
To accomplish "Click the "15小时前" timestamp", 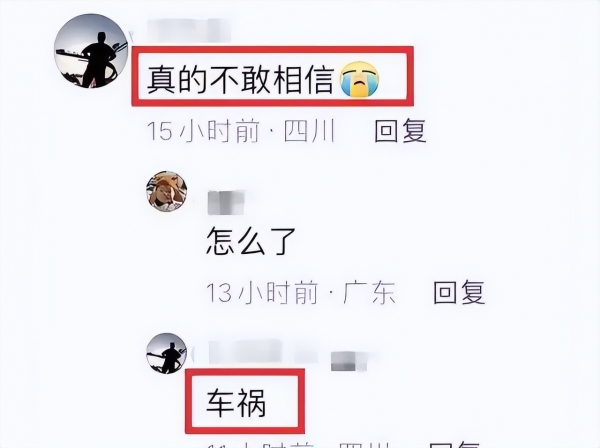I will click(x=204, y=131).
